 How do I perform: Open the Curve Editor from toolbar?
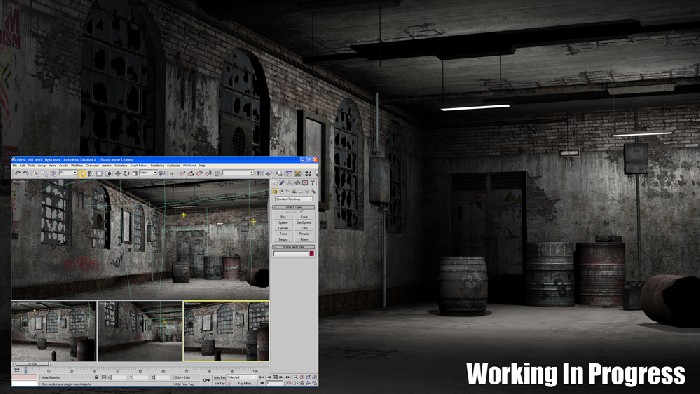289,173
